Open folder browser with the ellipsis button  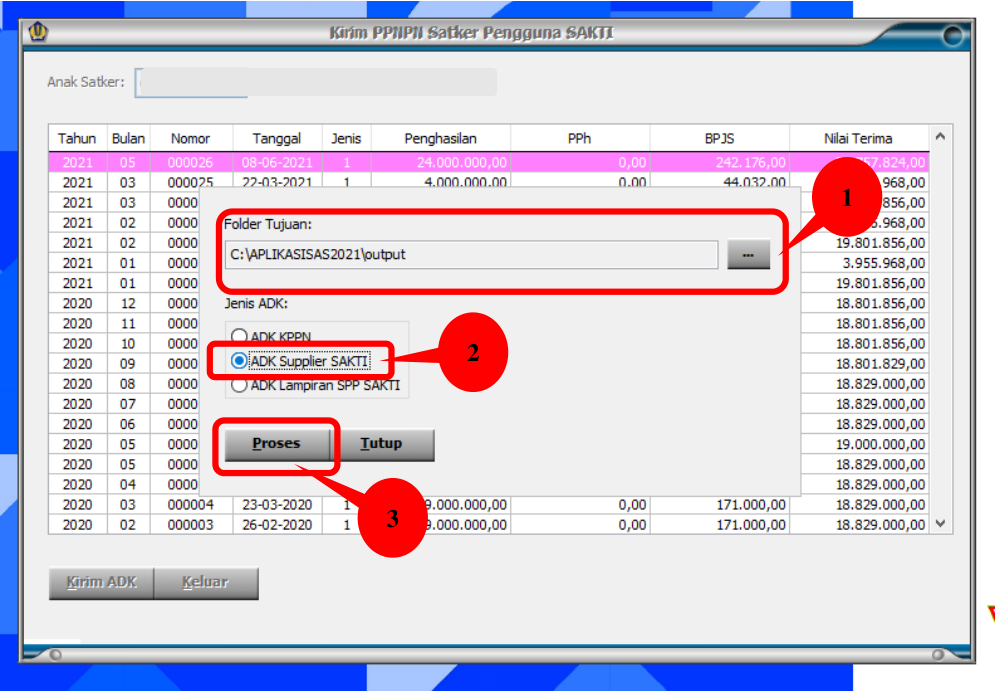[748, 255]
